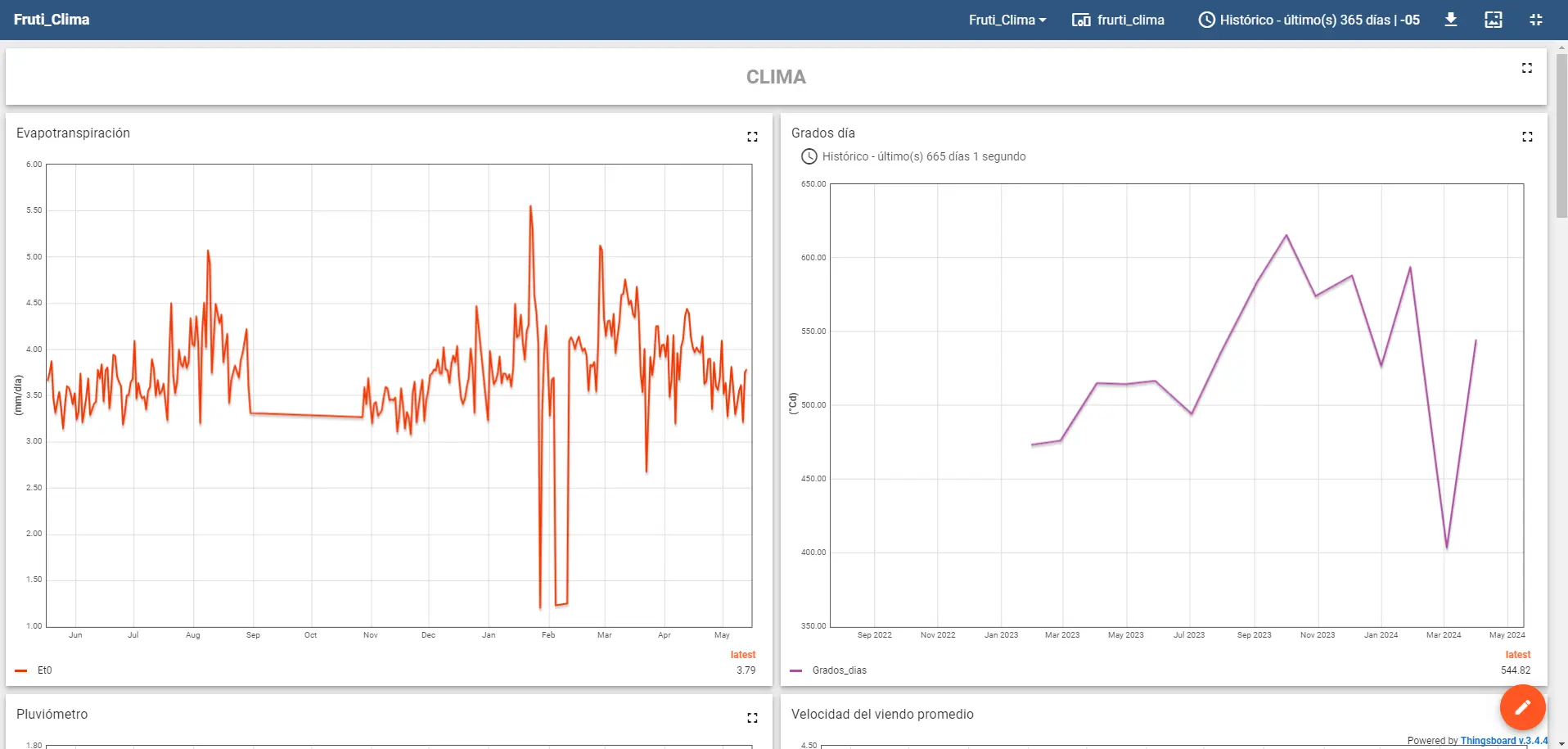The width and height of the screenshot is (1568, 749).
Task: Click the Velocidad del viendo promedio title
Action: click(x=882, y=715)
